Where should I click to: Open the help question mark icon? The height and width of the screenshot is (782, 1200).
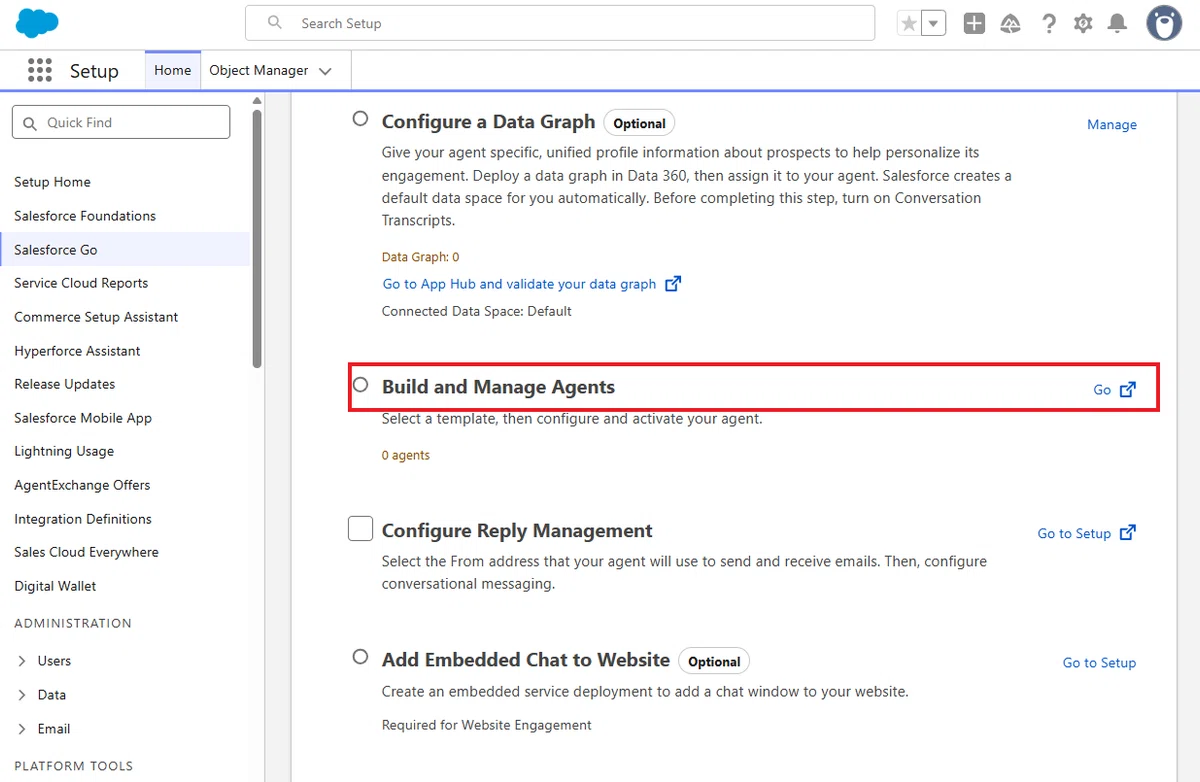click(1048, 23)
